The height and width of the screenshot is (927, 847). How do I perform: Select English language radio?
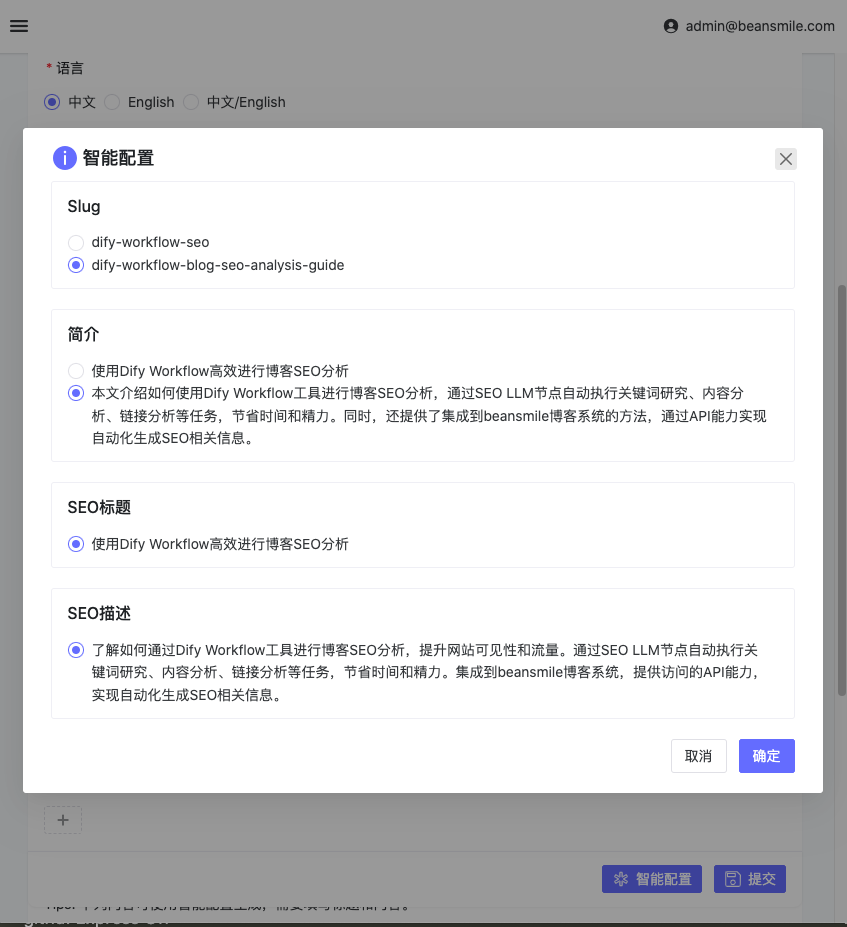[112, 102]
